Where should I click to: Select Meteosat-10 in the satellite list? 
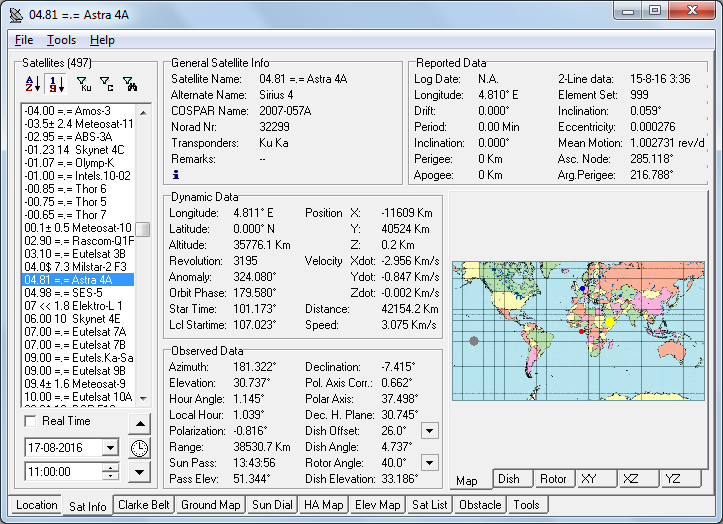coord(78,228)
